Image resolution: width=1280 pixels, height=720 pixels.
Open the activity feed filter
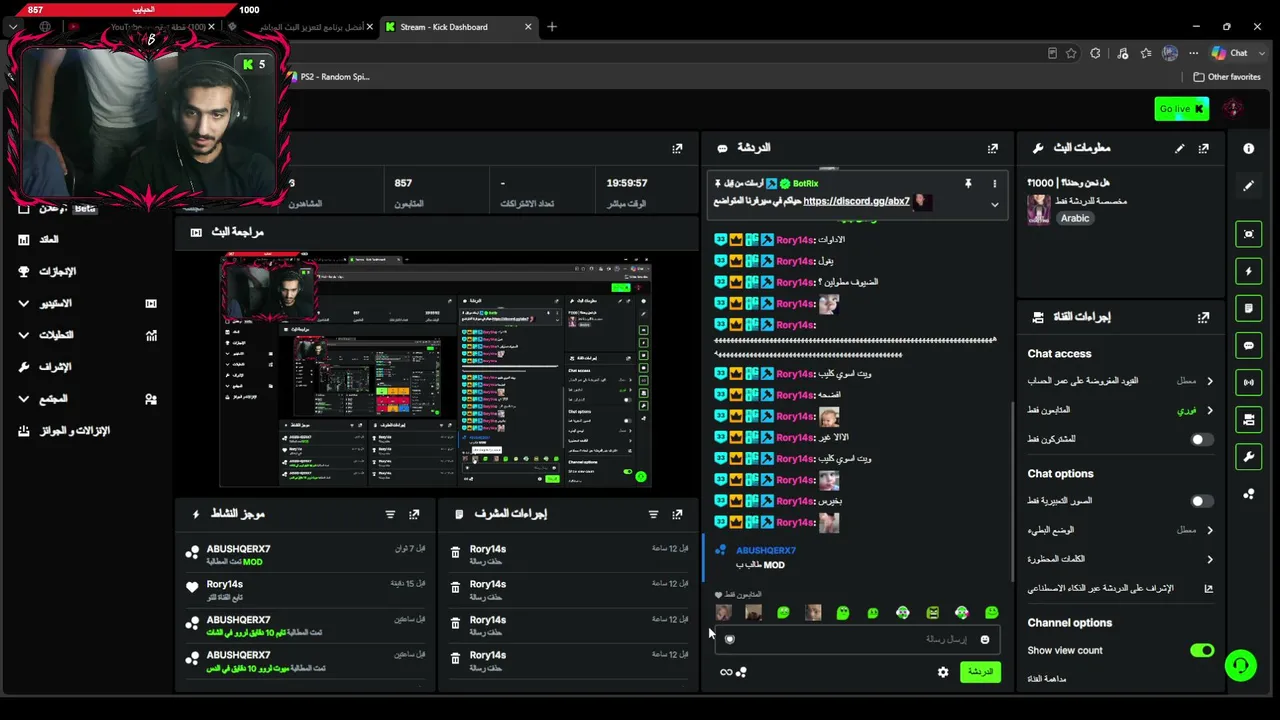390,514
